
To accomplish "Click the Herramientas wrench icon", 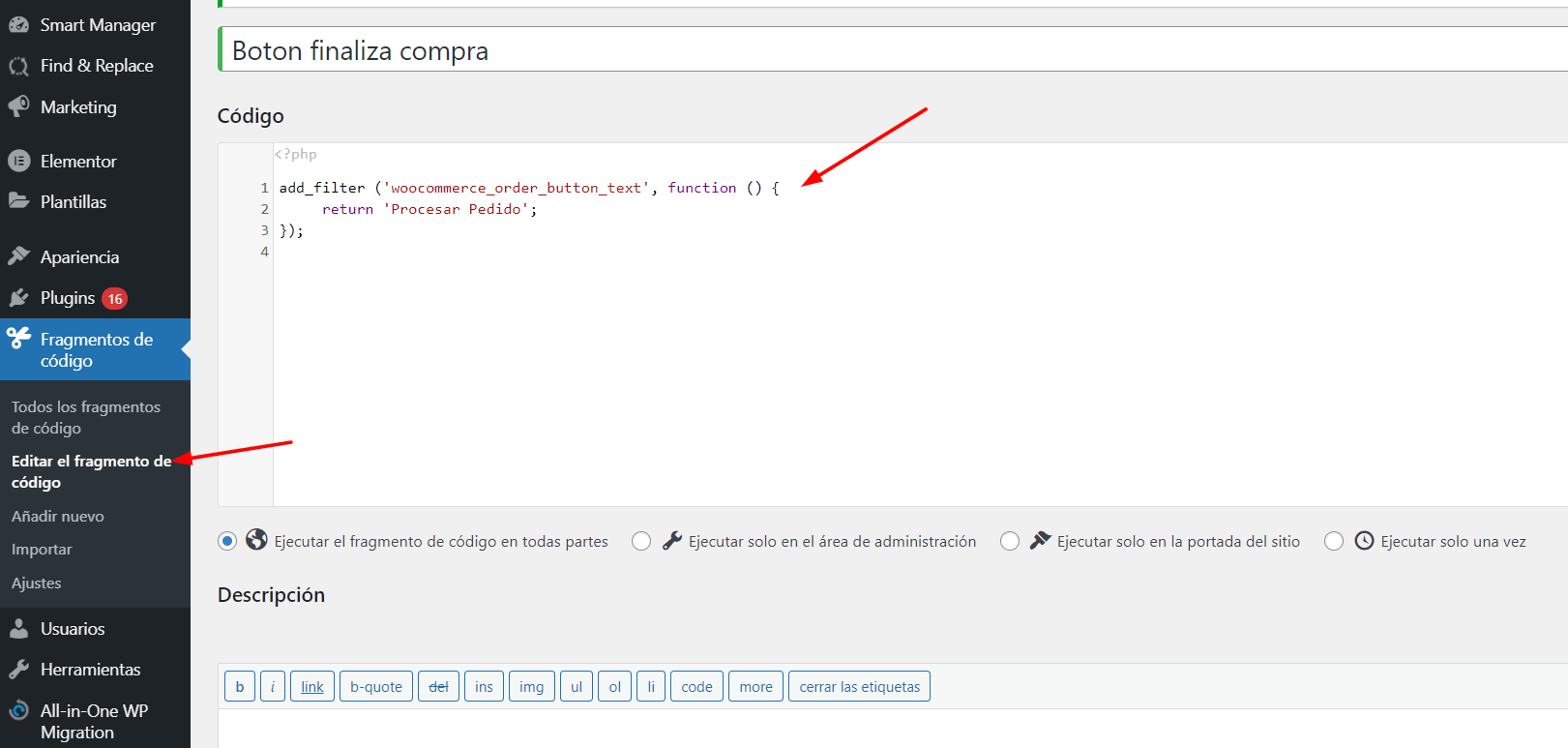I will point(18,670).
